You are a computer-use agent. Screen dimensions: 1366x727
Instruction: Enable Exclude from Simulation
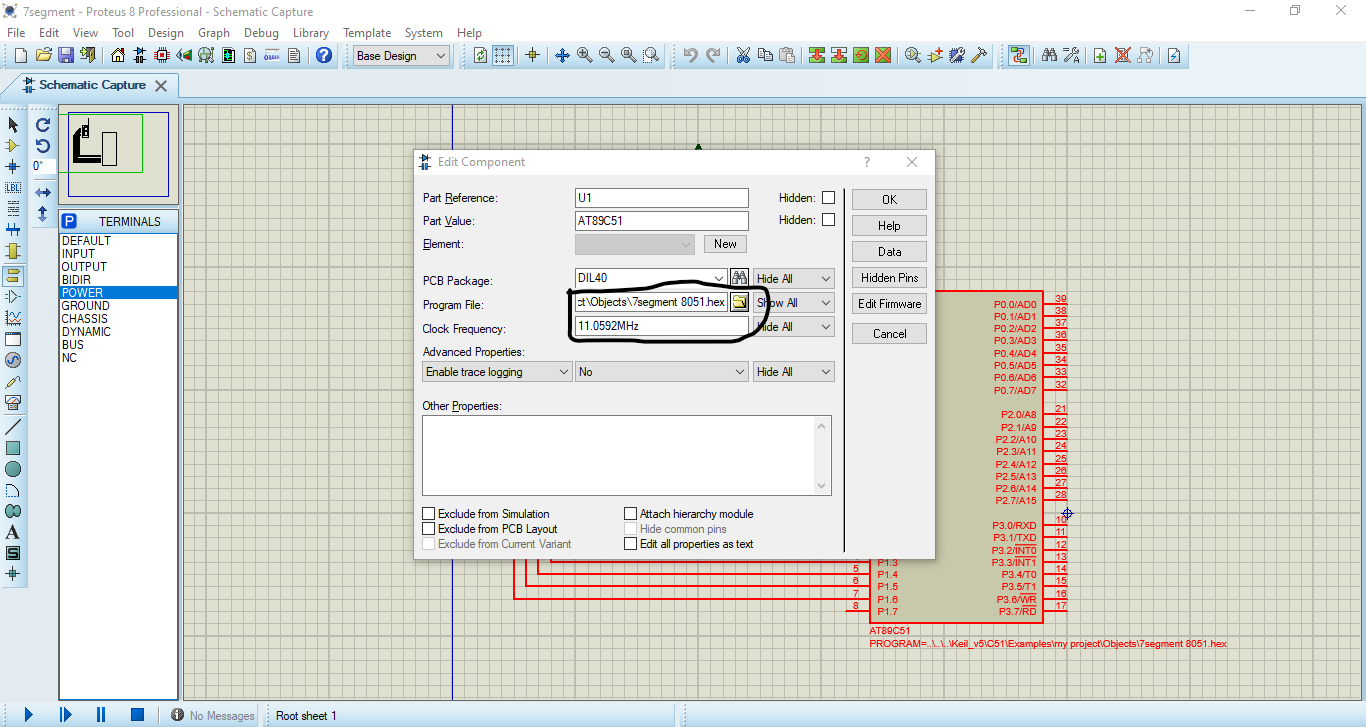coord(428,513)
